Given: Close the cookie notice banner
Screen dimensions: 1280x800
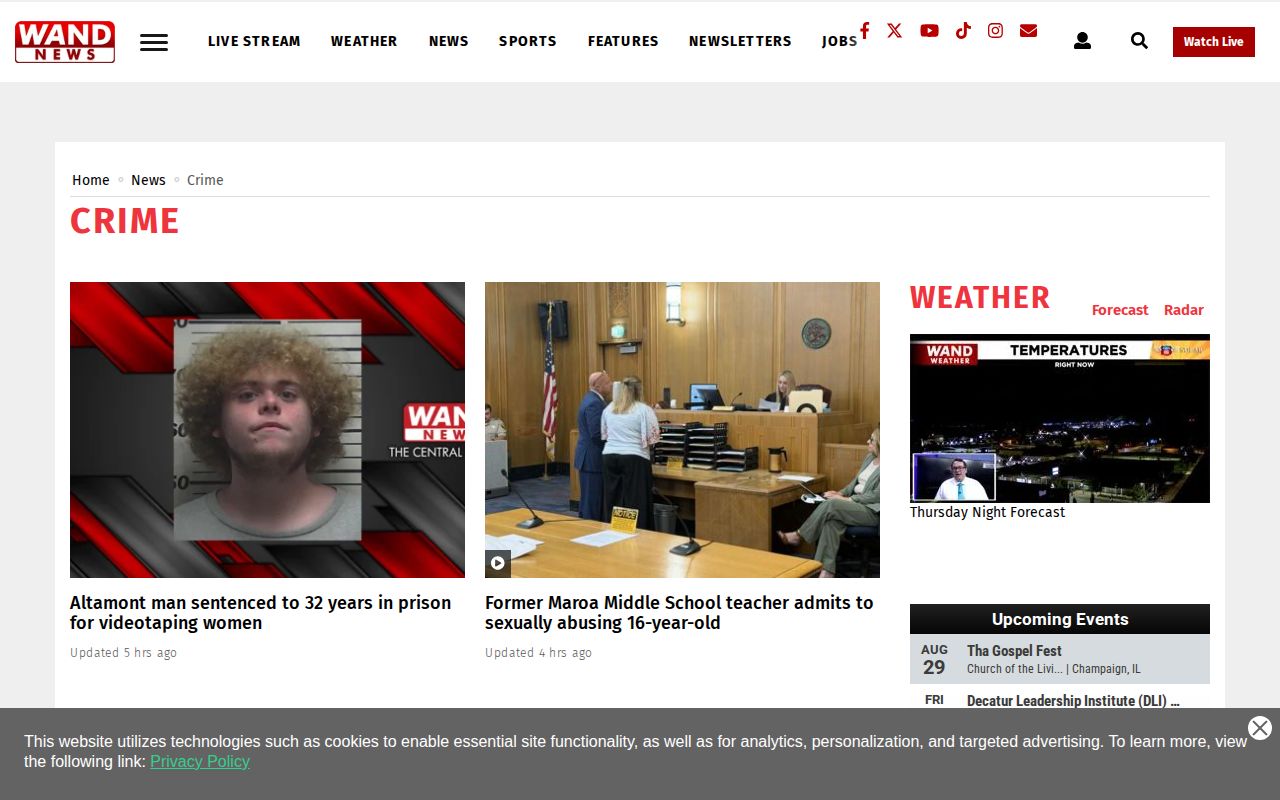Looking at the screenshot, I should tap(1260, 728).
